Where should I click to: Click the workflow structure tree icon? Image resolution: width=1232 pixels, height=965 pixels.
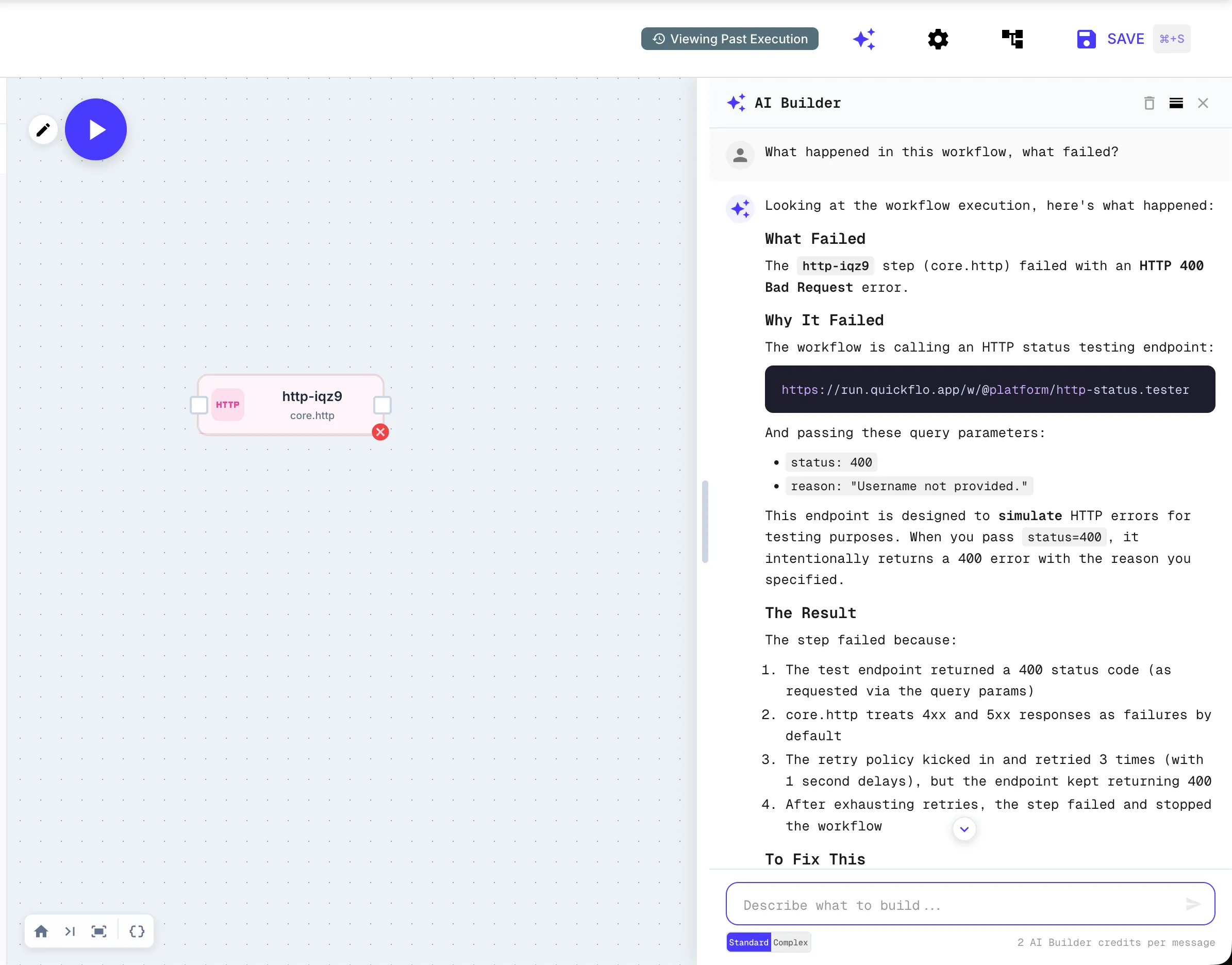click(x=1012, y=39)
